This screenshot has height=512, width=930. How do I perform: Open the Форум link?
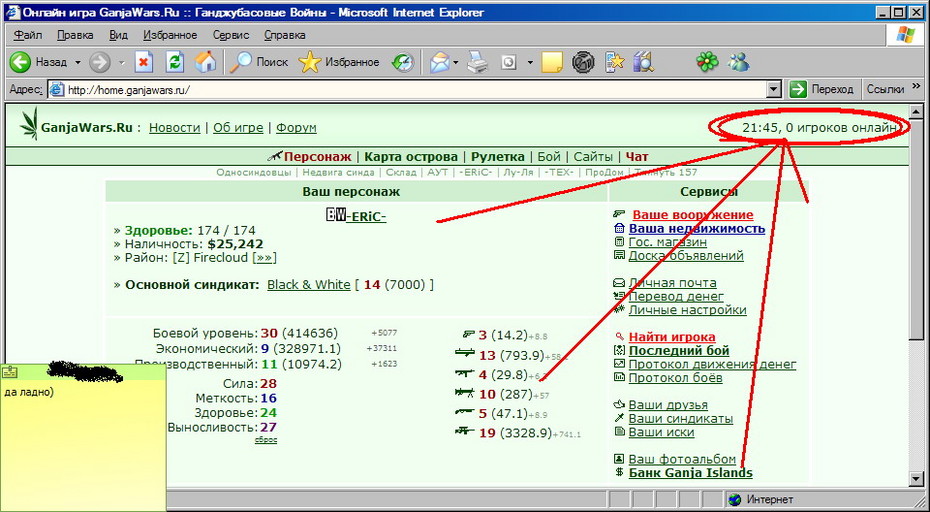point(296,128)
